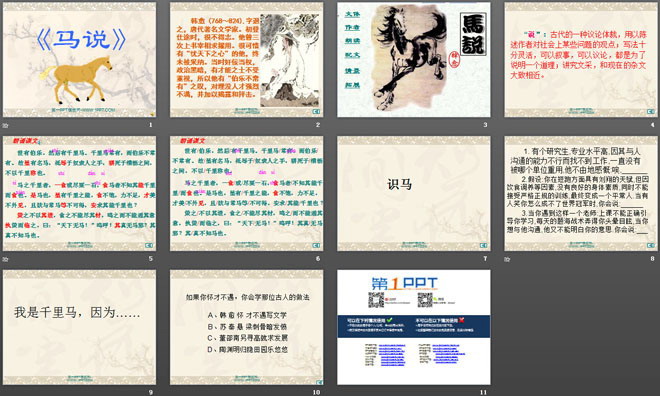Viewport: 660px width, 396px height.
Task: Click the 馬説 calligraphy title box
Action: point(473,34)
